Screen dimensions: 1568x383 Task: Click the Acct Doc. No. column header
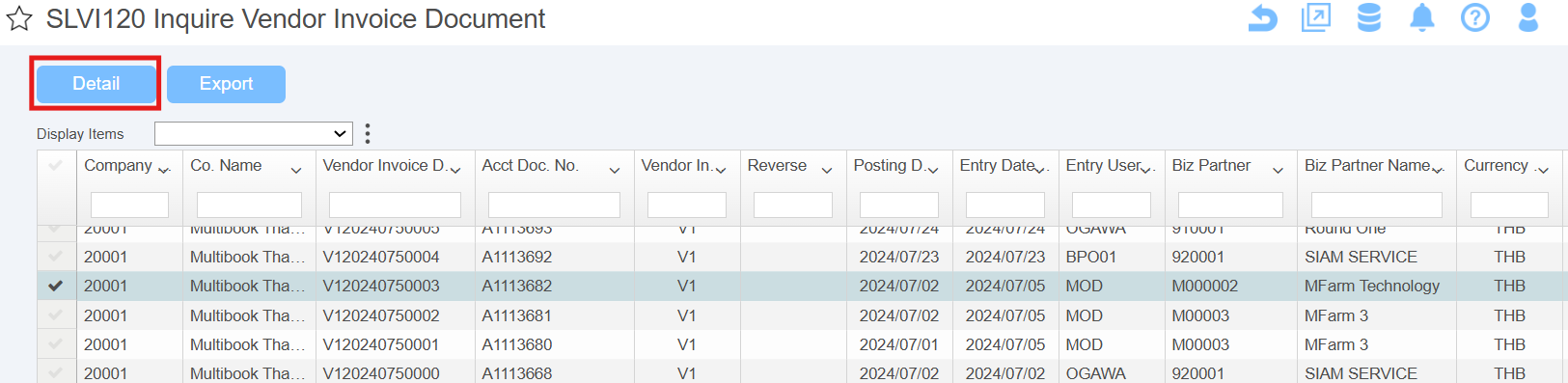click(x=530, y=166)
